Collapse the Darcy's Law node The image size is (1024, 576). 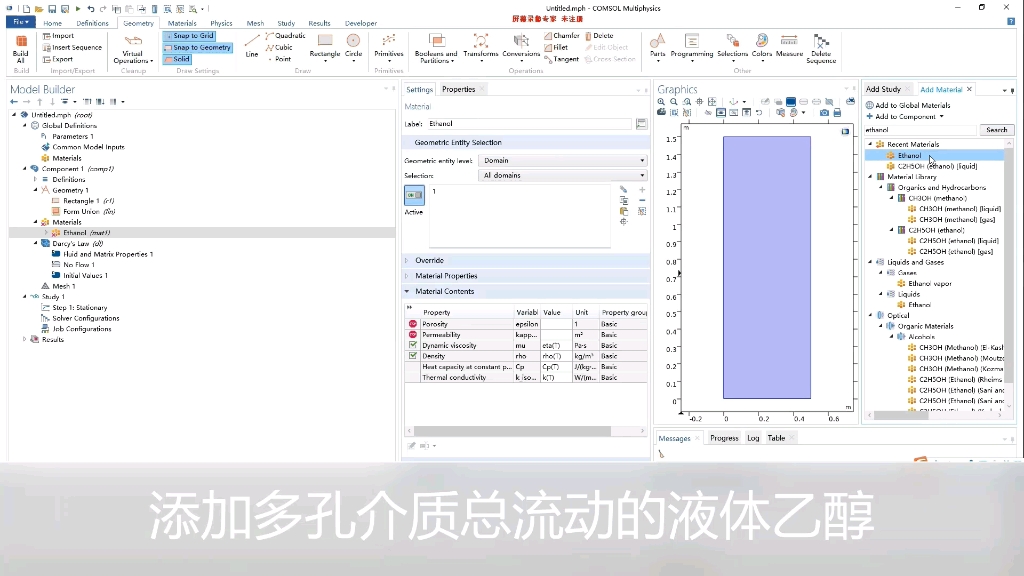[36, 243]
